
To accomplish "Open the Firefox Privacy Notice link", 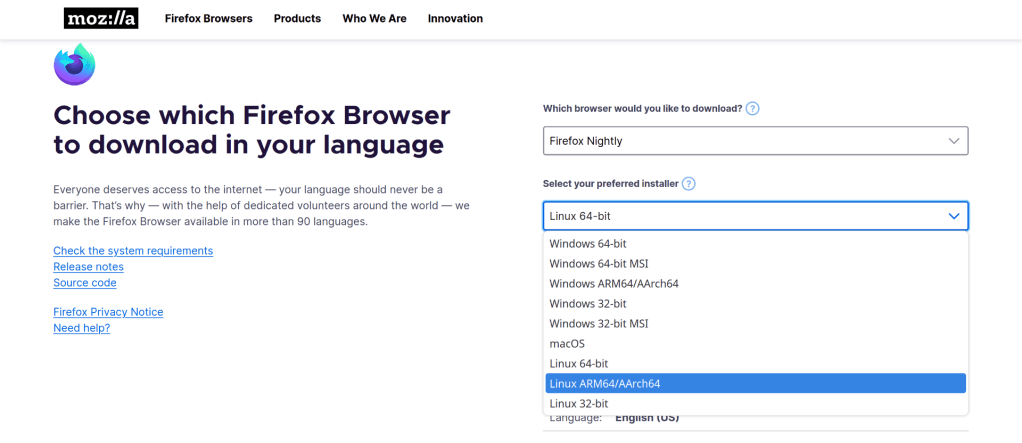I will pos(108,312).
